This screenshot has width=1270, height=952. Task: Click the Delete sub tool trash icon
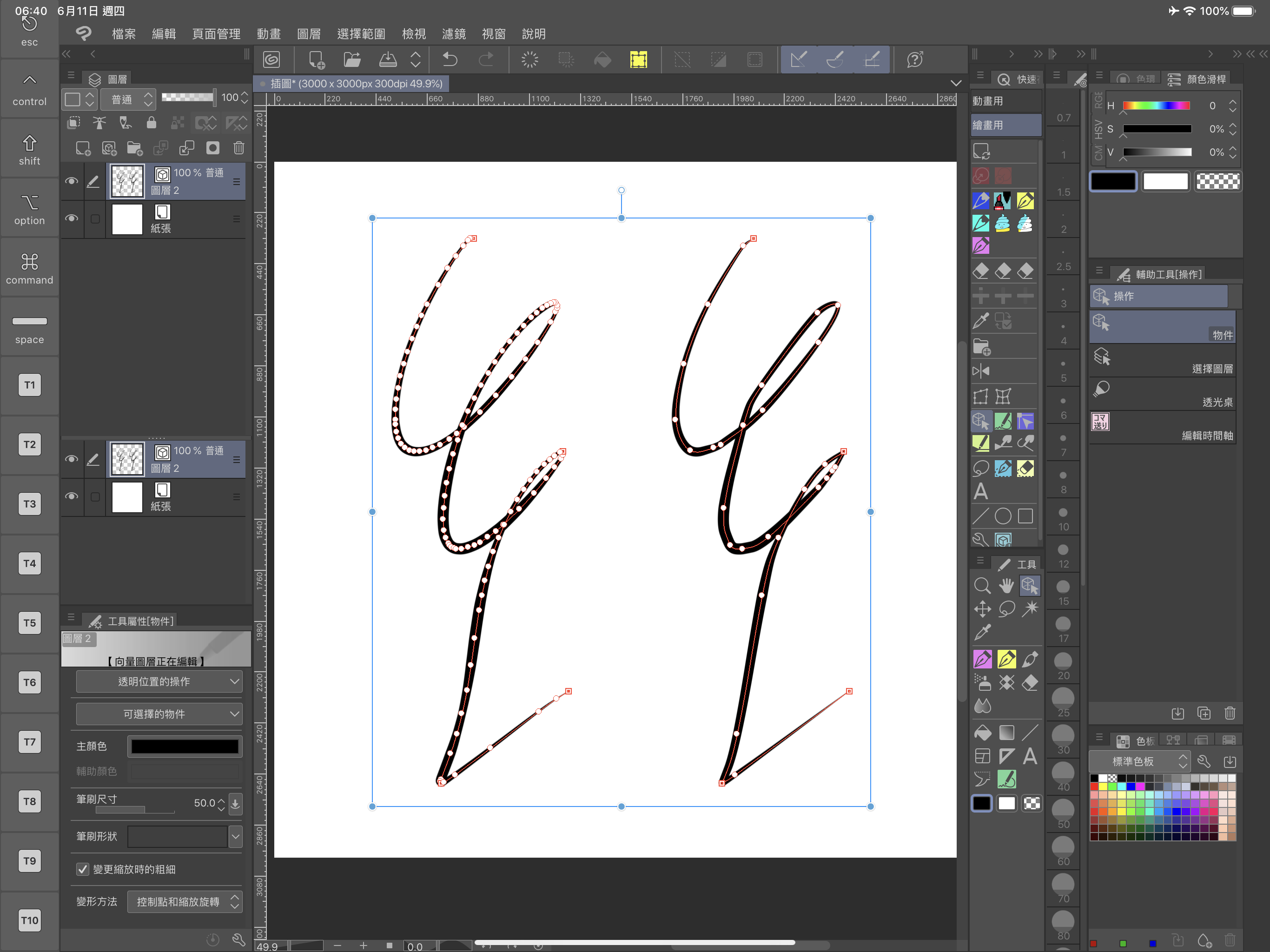pyautogui.click(x=1229, y=713)
